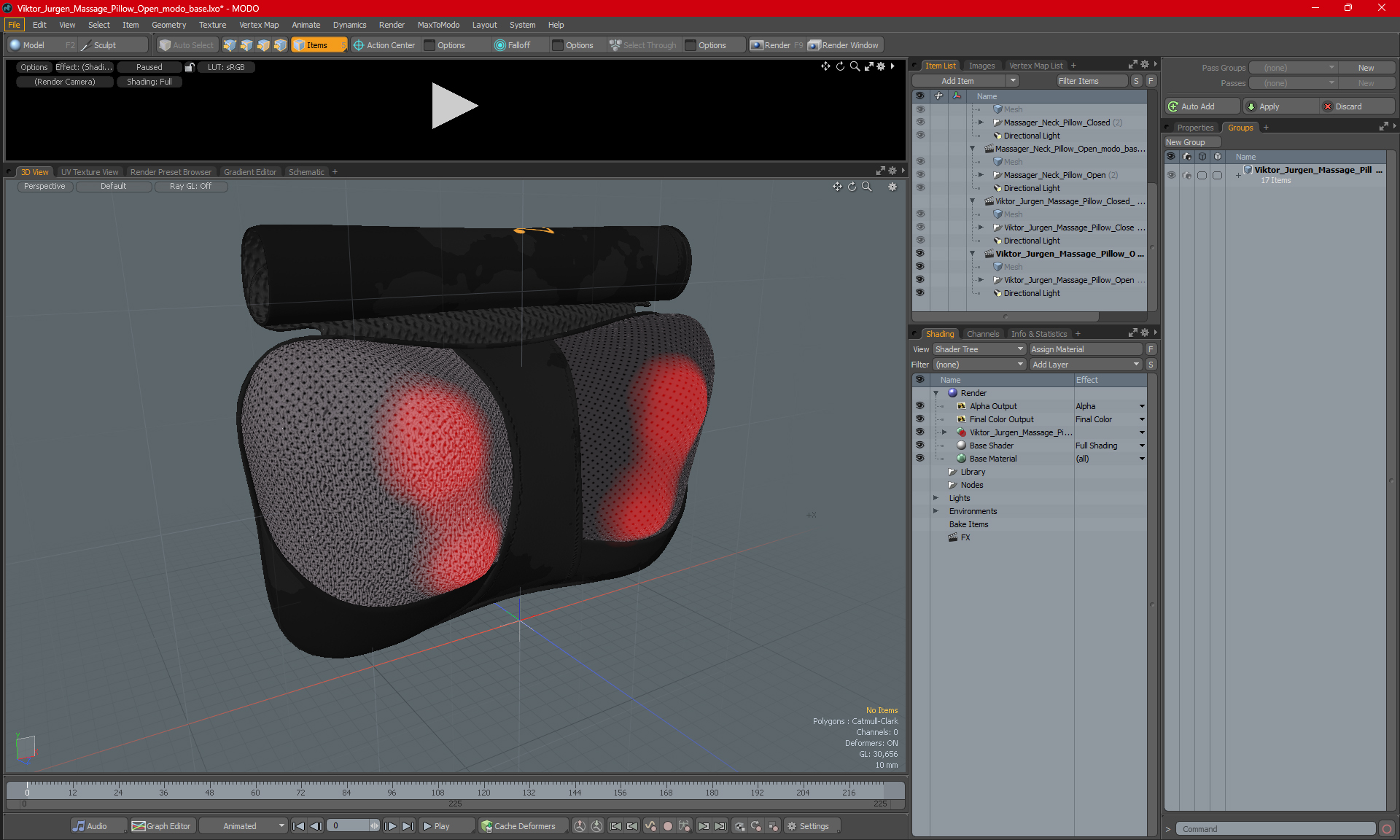
Task: Go to last frame in timeline
Action: [x=408, y=826]
